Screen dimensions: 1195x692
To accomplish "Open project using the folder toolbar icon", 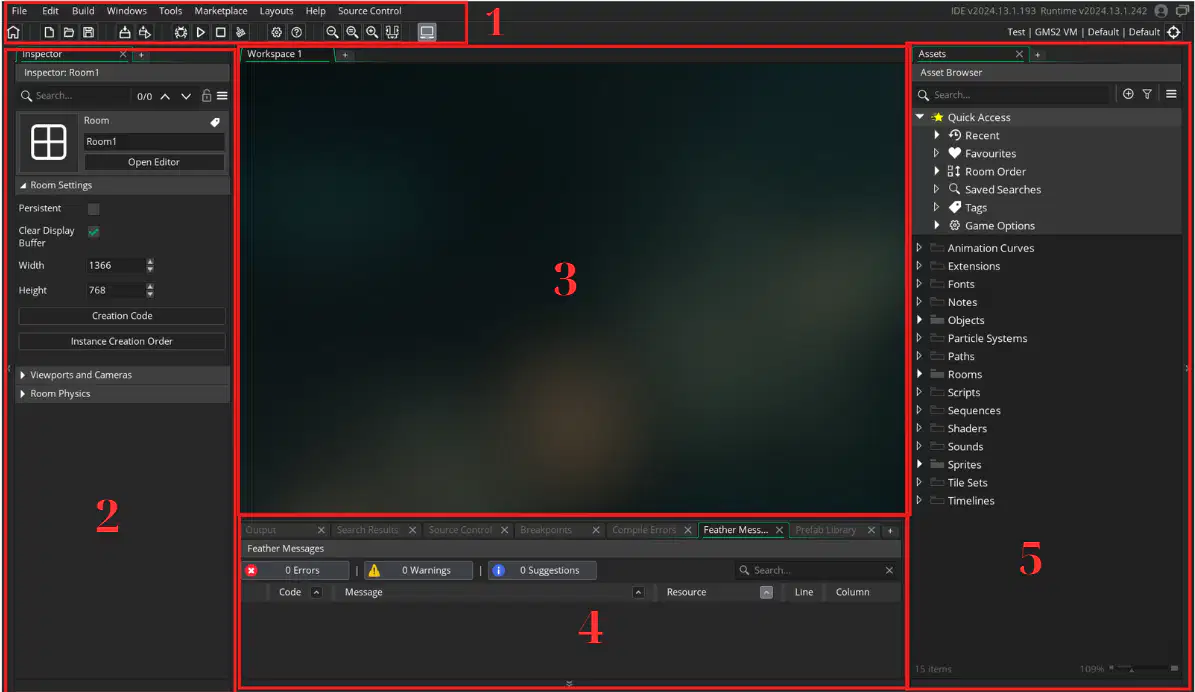I will [x=69, y=32].
